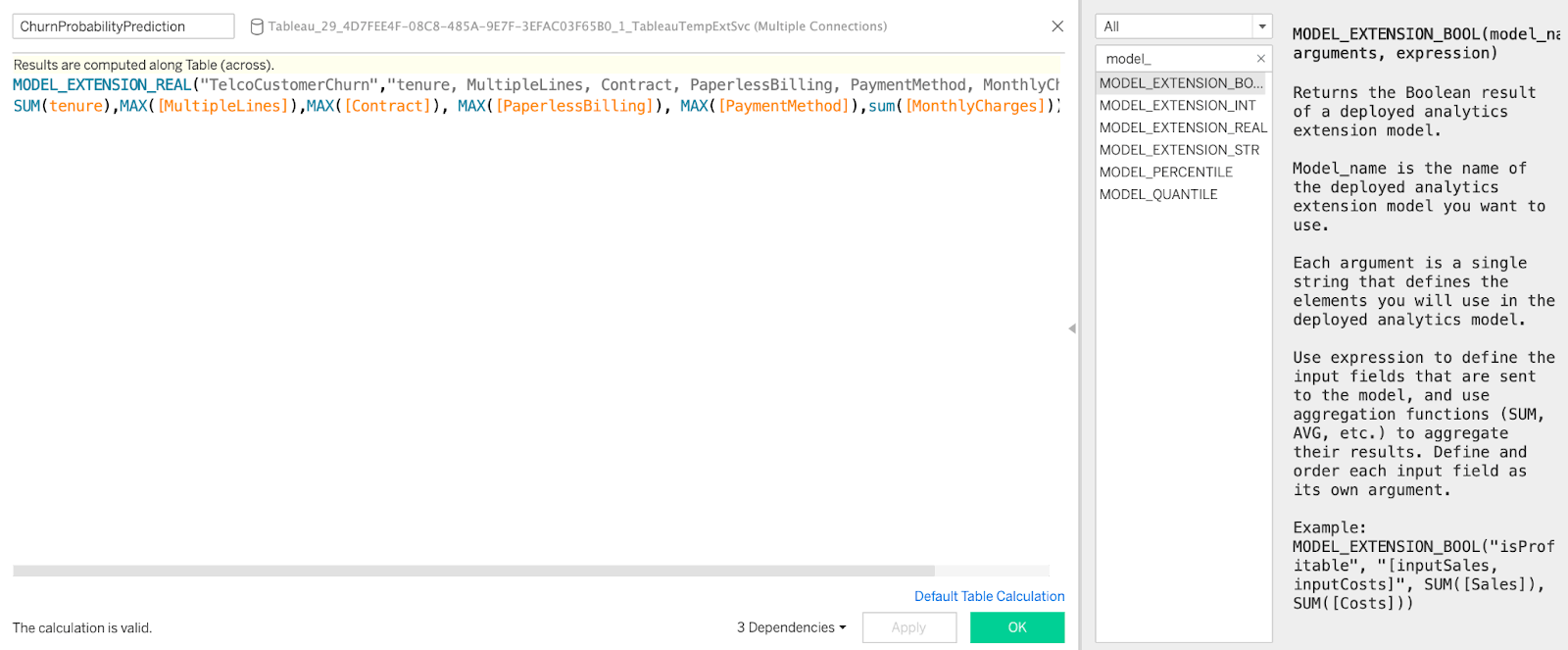Image resolution: width=1568 pixels, height=650 pixels.
Task: Click the data source cylinder icon
Action: [x=257, y=26]
